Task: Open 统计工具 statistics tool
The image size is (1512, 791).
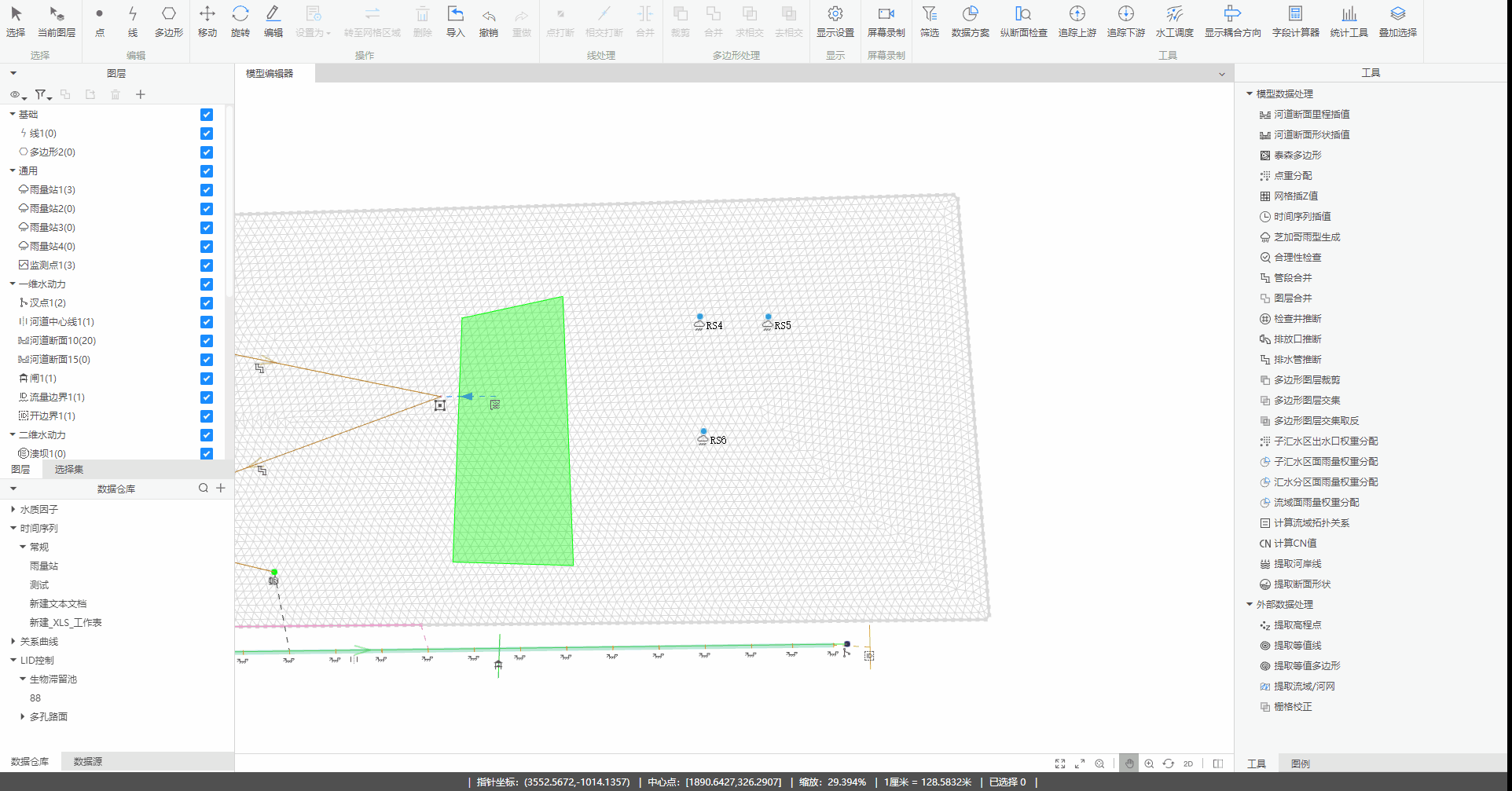Action: click(x=1349, y=21)
